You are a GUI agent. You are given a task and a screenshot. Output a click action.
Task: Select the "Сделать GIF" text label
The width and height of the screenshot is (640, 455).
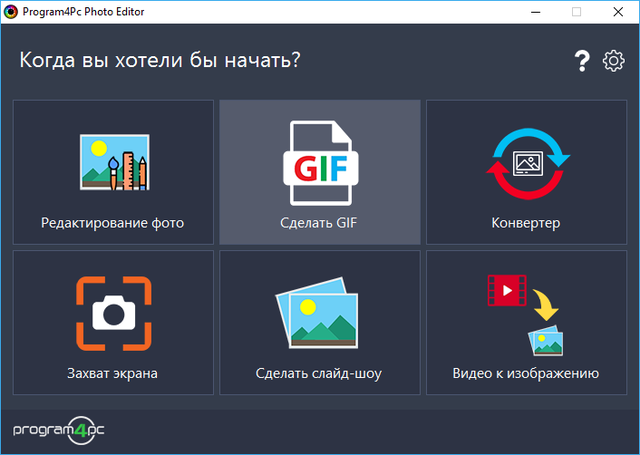[319, 222]
